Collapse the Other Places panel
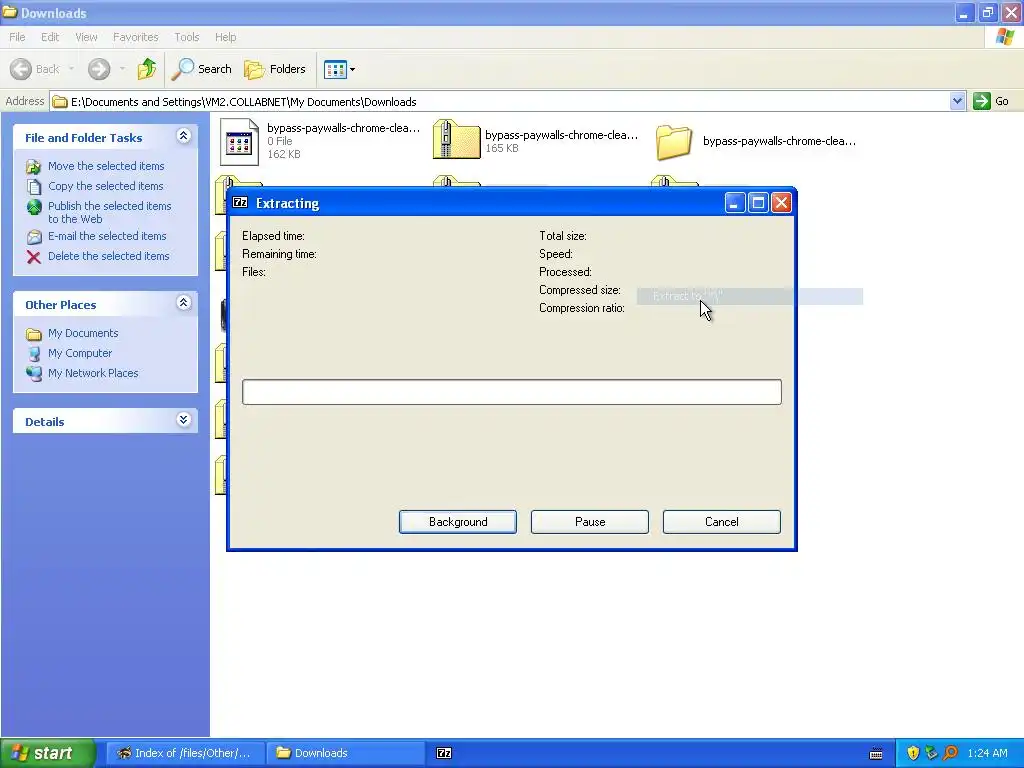The height and width of the screenshot is (768, 1024). click(184, 303)
